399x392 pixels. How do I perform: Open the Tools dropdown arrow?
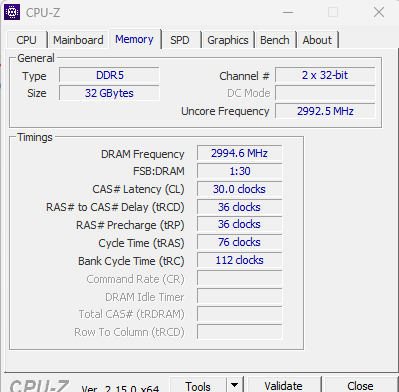coord(235,385)
